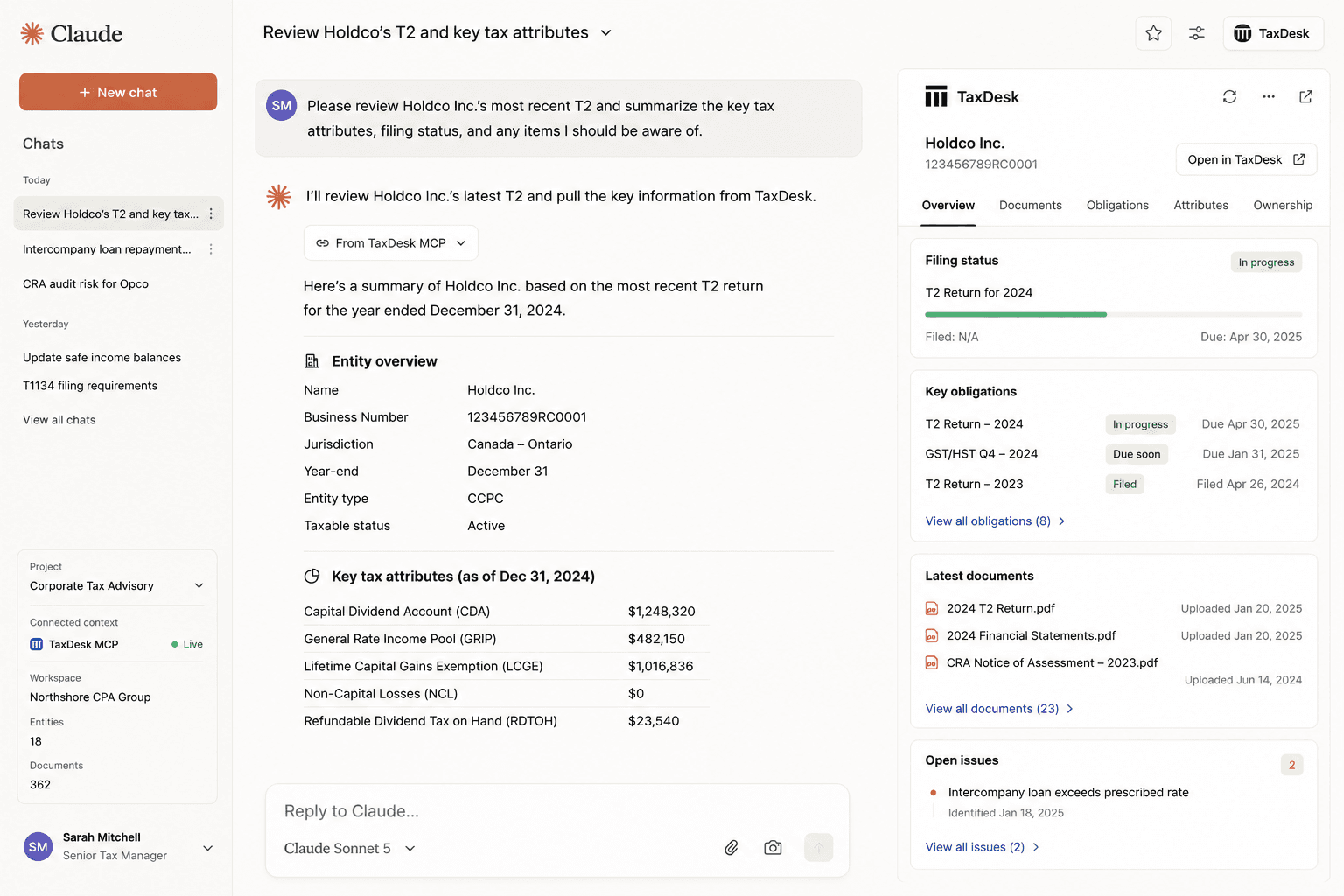This screenshot has height=896, width=1344.
Task: Click the Northshore CPA Group workspace name
Action: (x=90, y=697)
